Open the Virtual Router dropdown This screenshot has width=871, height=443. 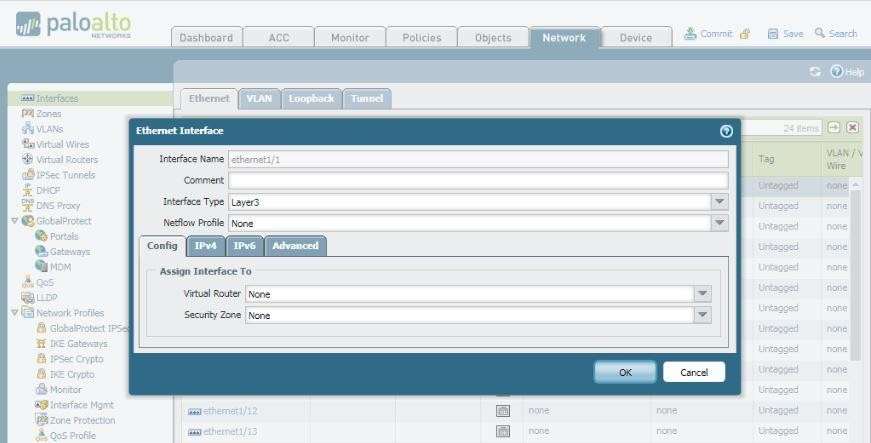tap(703, 294)
